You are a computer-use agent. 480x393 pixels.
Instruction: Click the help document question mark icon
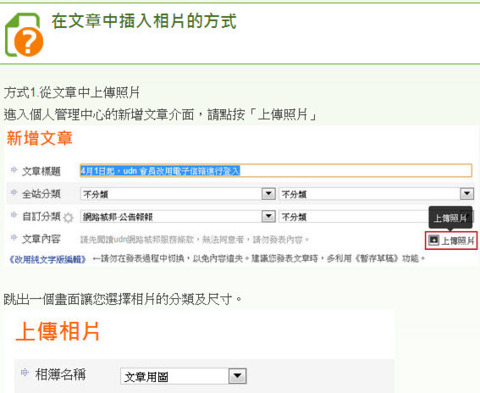click(x=24, y=35)
